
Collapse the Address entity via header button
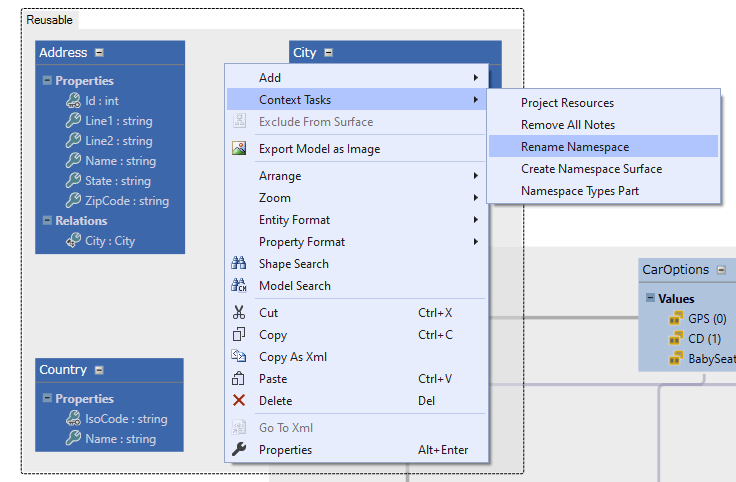point(99,53)
